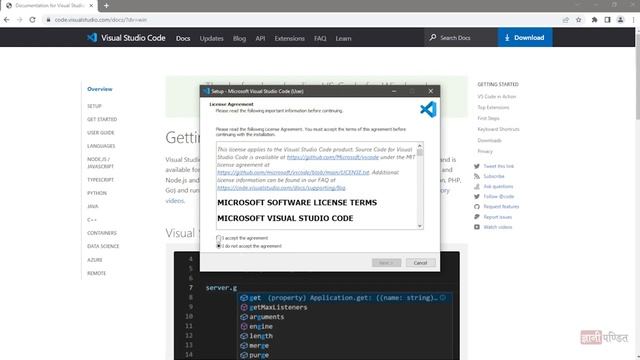The height and width of the screenshot is (360, 640).
Task: Click the blue Download button
Action: [525, 38]
